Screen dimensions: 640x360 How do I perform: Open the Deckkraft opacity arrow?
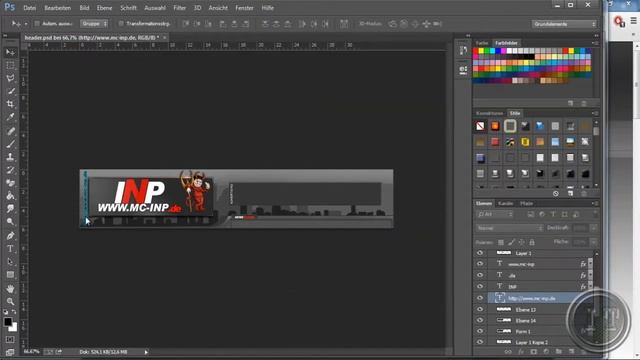[593, 228]
